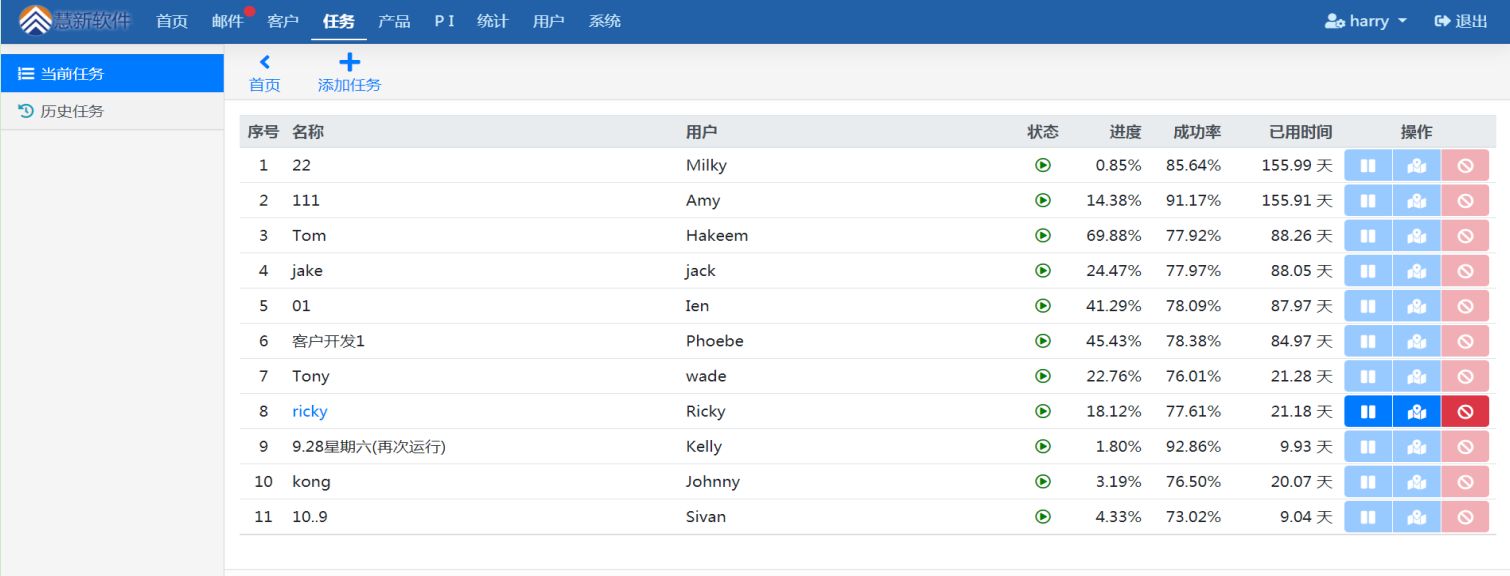The image size is (1510, 576).
Task: Select 当前任务 in the sidebar
Action: [112, 73]
